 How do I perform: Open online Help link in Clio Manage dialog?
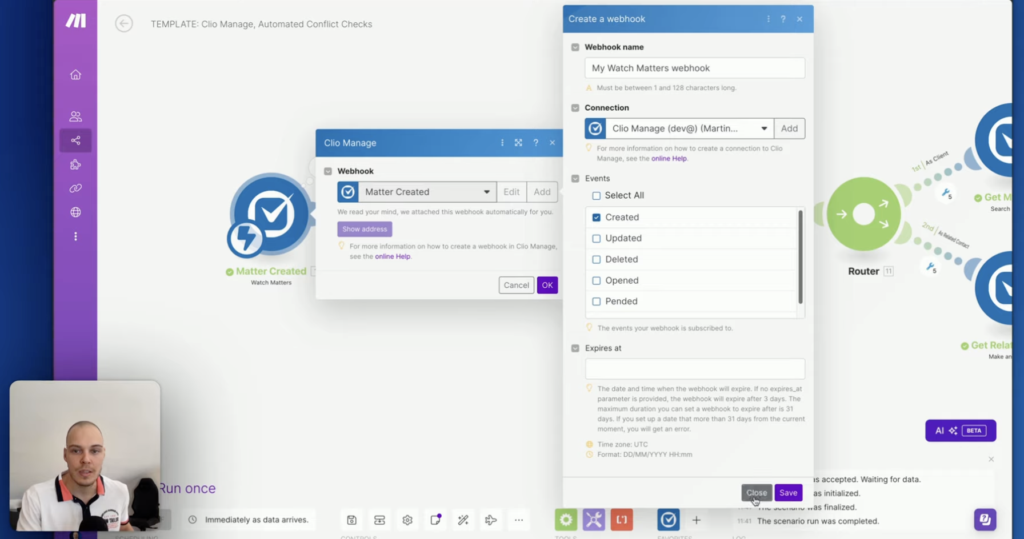pos(392,256)
